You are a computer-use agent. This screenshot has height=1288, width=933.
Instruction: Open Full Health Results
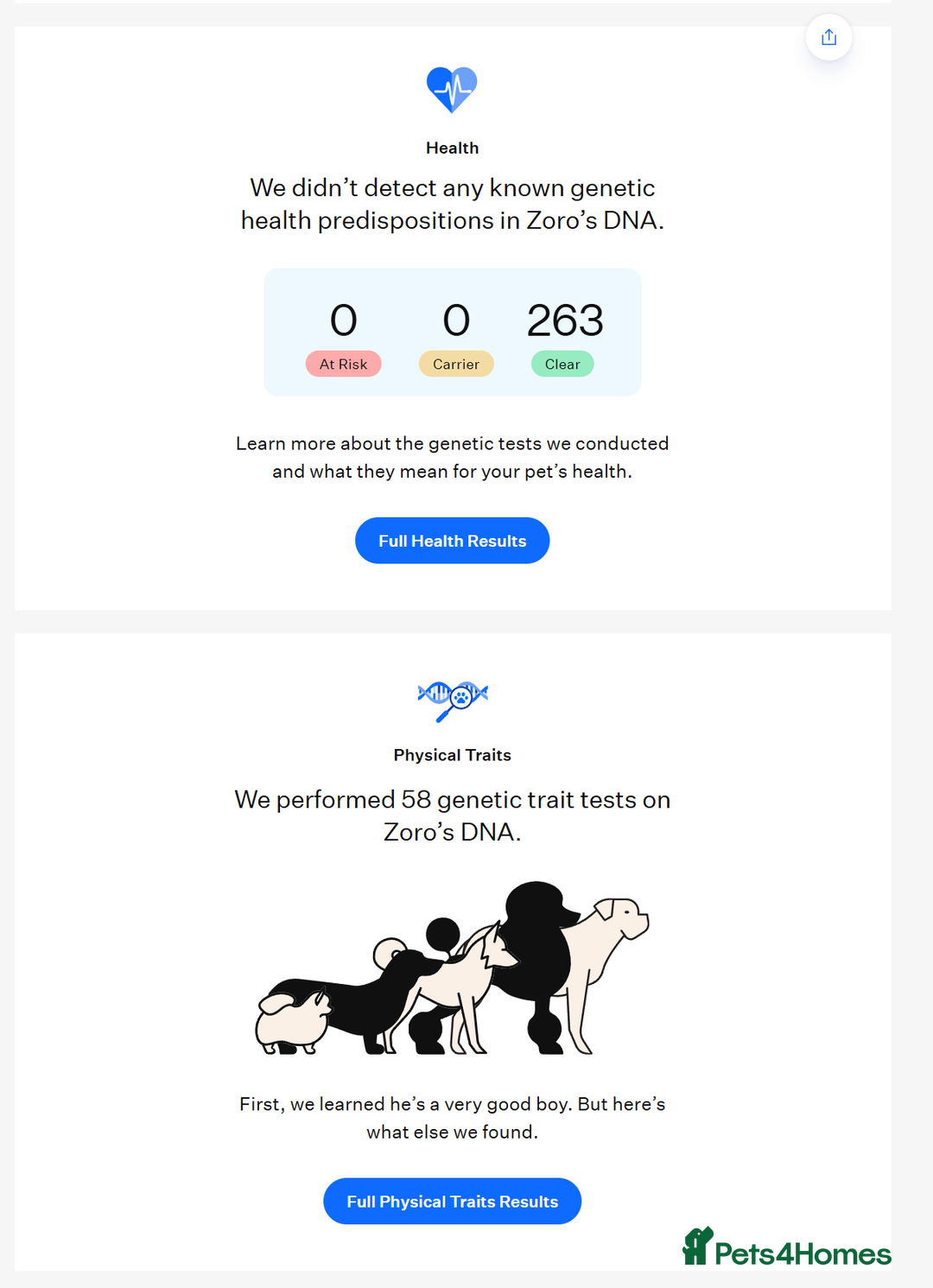[x=452, y=541]
